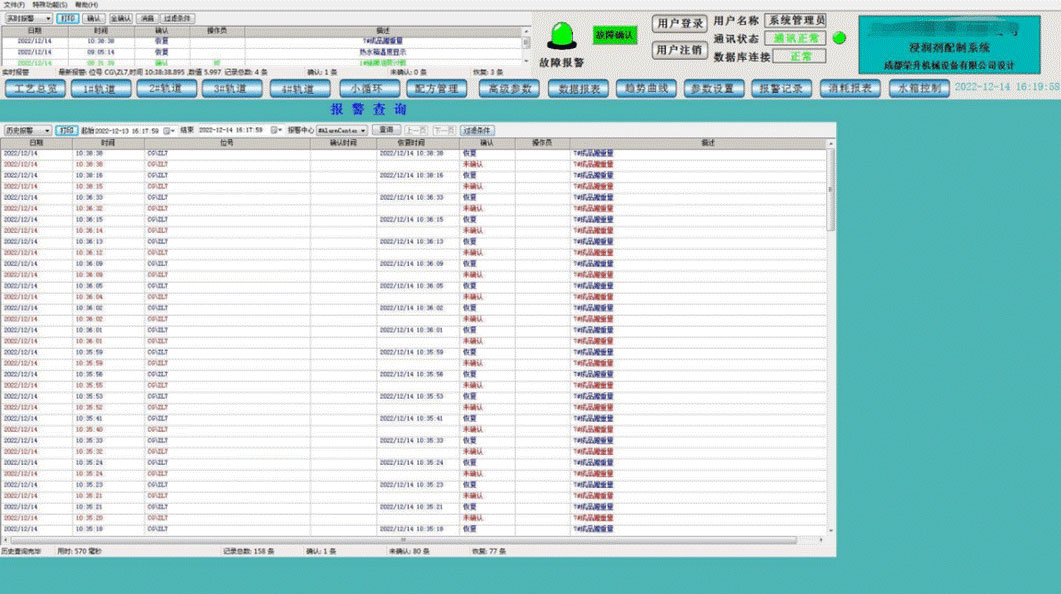Click 全确认 in the real-time alarm toolbar

119,18
